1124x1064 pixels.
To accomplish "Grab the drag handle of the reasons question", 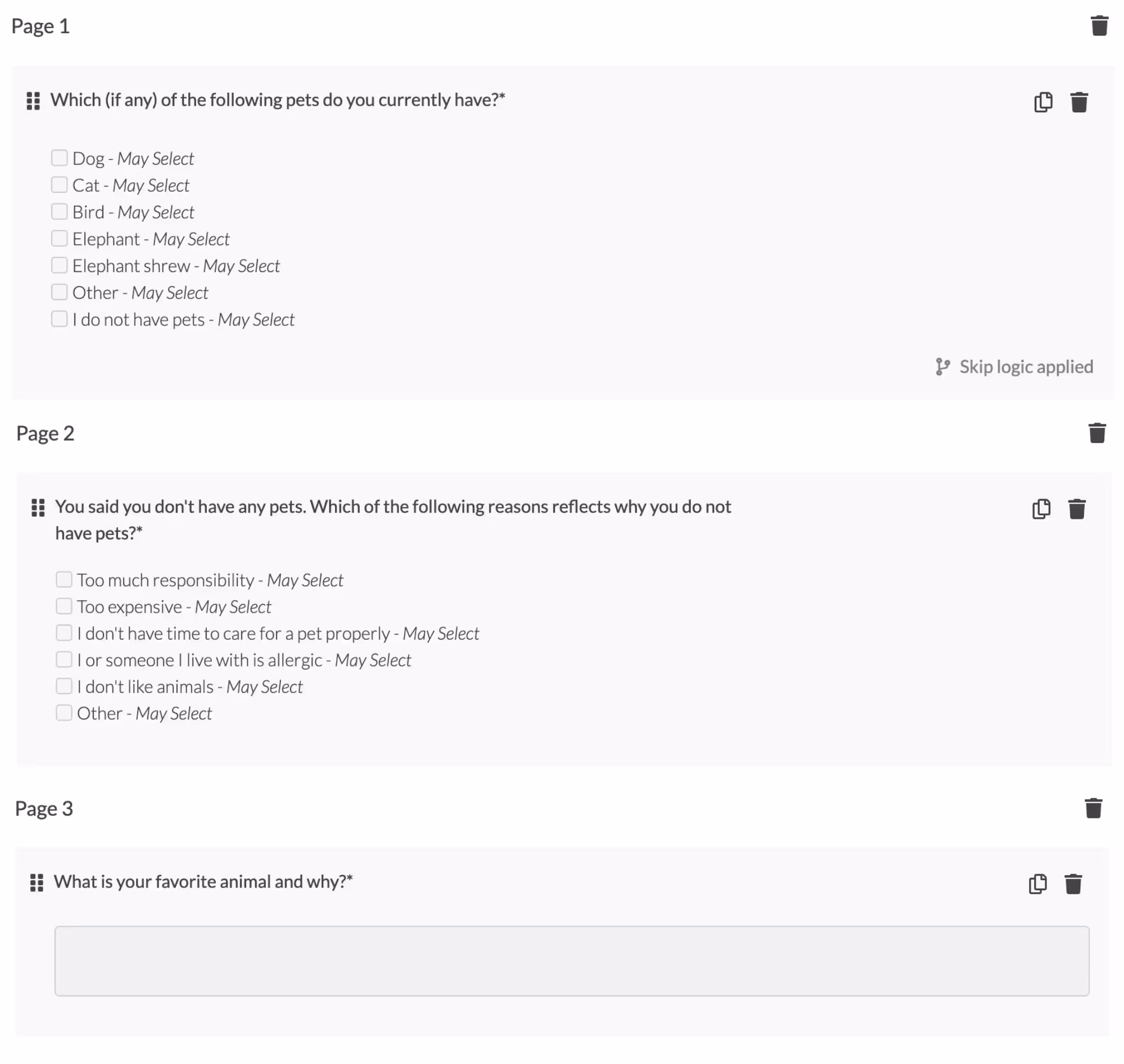I will 38,508.
